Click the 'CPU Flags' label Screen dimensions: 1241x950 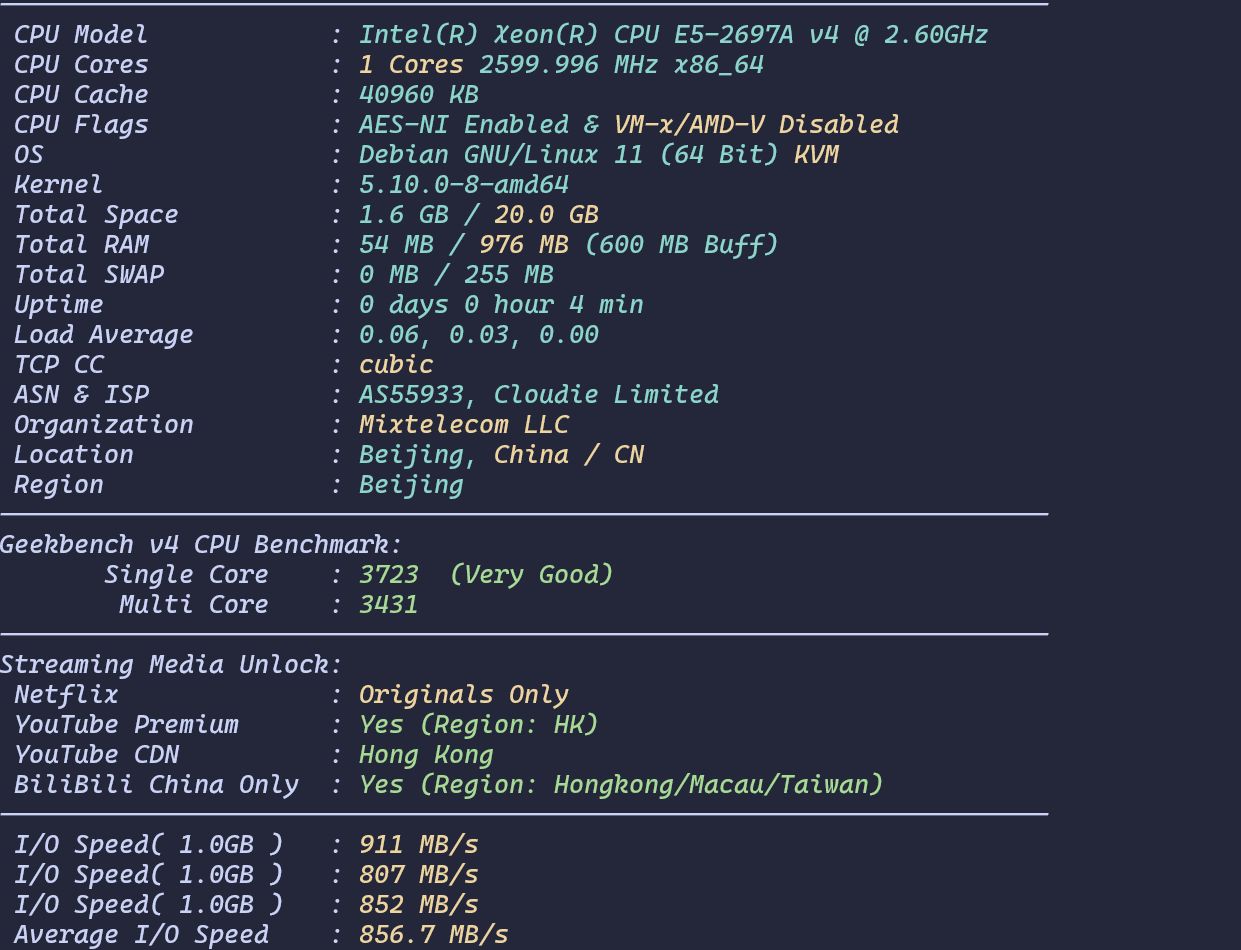81,125
